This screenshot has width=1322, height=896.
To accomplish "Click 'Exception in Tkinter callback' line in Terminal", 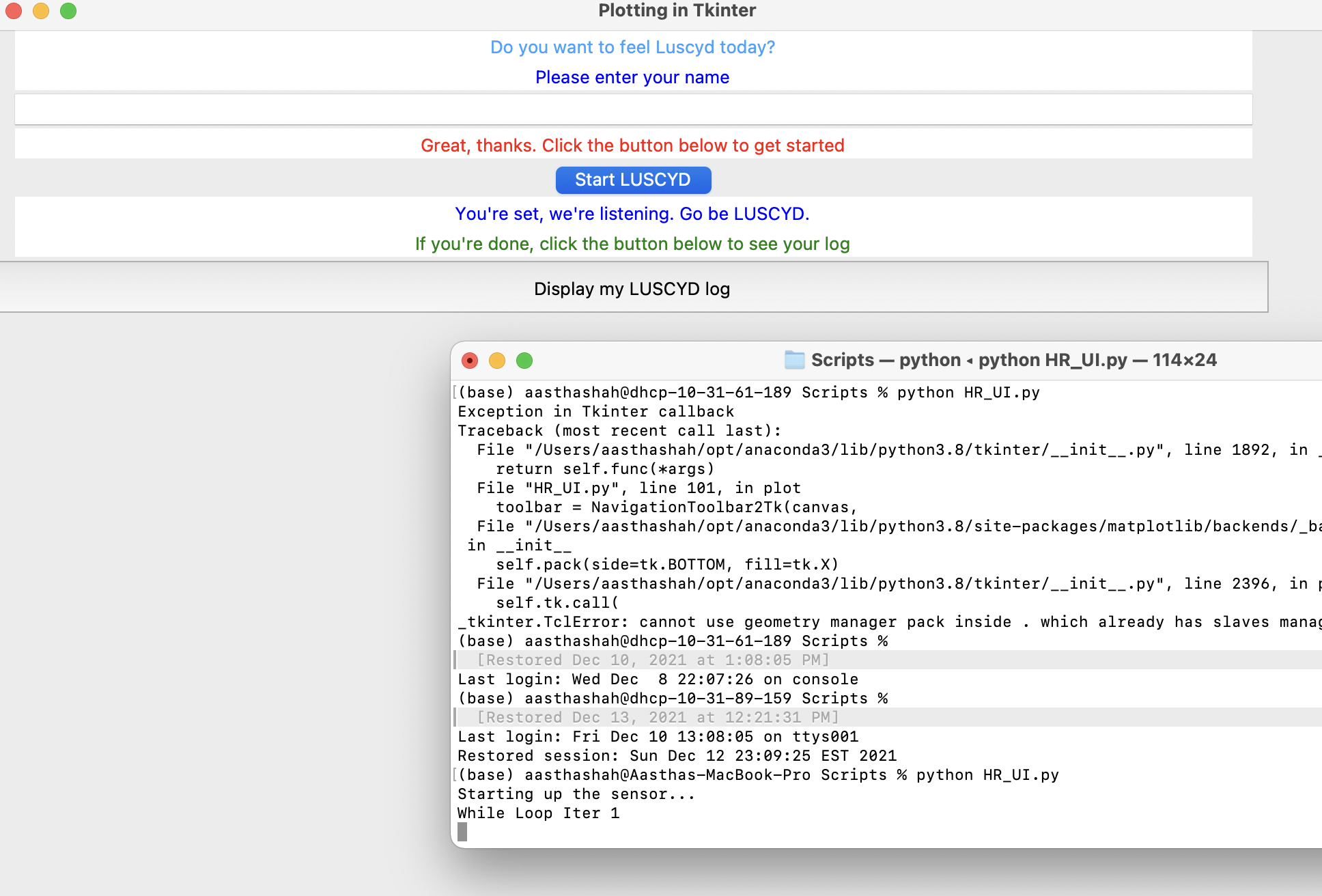I will click(x=595, y=411).
